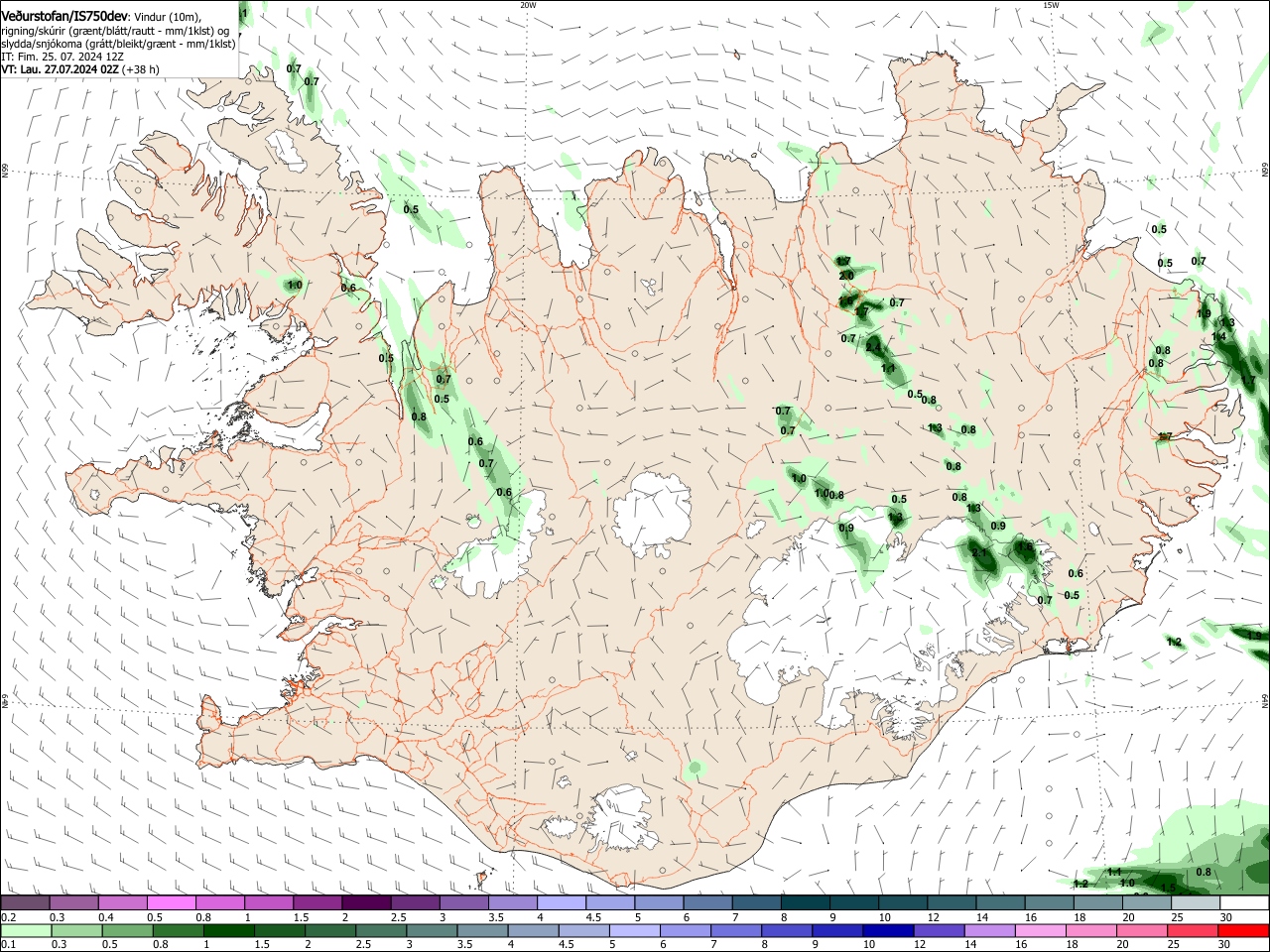Click the legend text 'Vindur (10m),' in the header
The width and height of the screenshot is (1270, 952).
[x=168, y=18]
